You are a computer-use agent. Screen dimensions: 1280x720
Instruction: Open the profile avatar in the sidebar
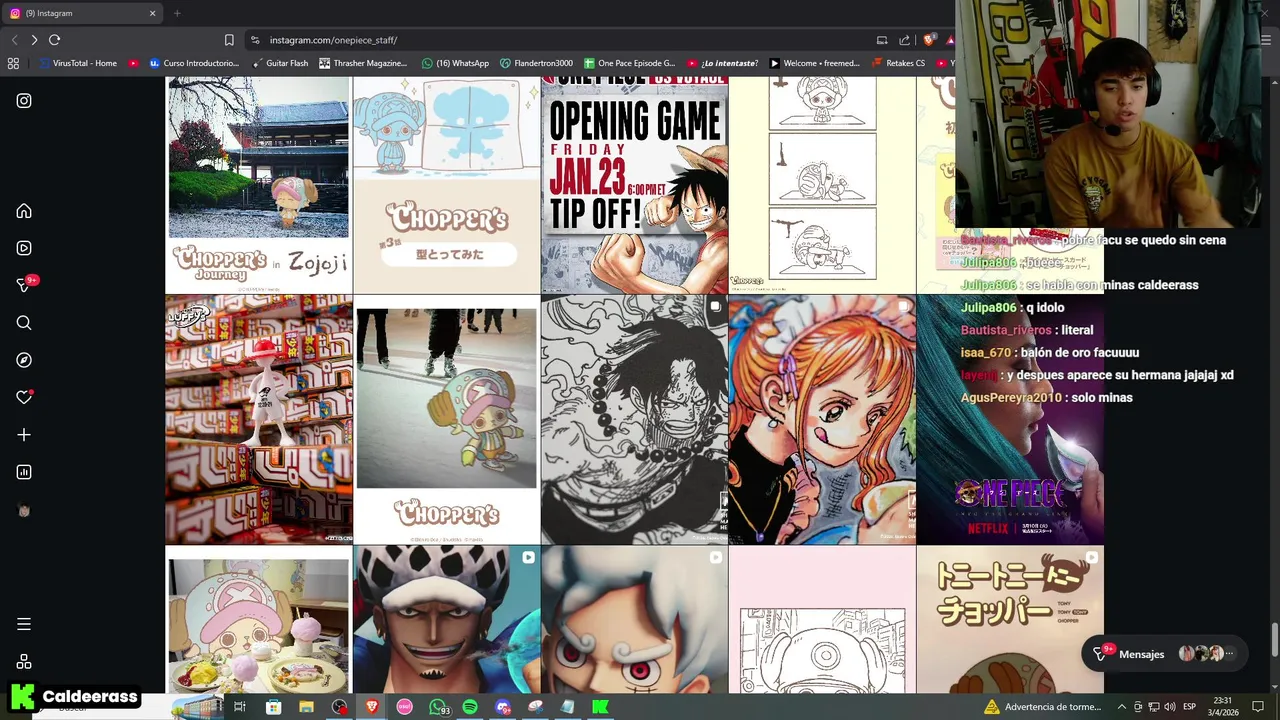tap(24, 510)
